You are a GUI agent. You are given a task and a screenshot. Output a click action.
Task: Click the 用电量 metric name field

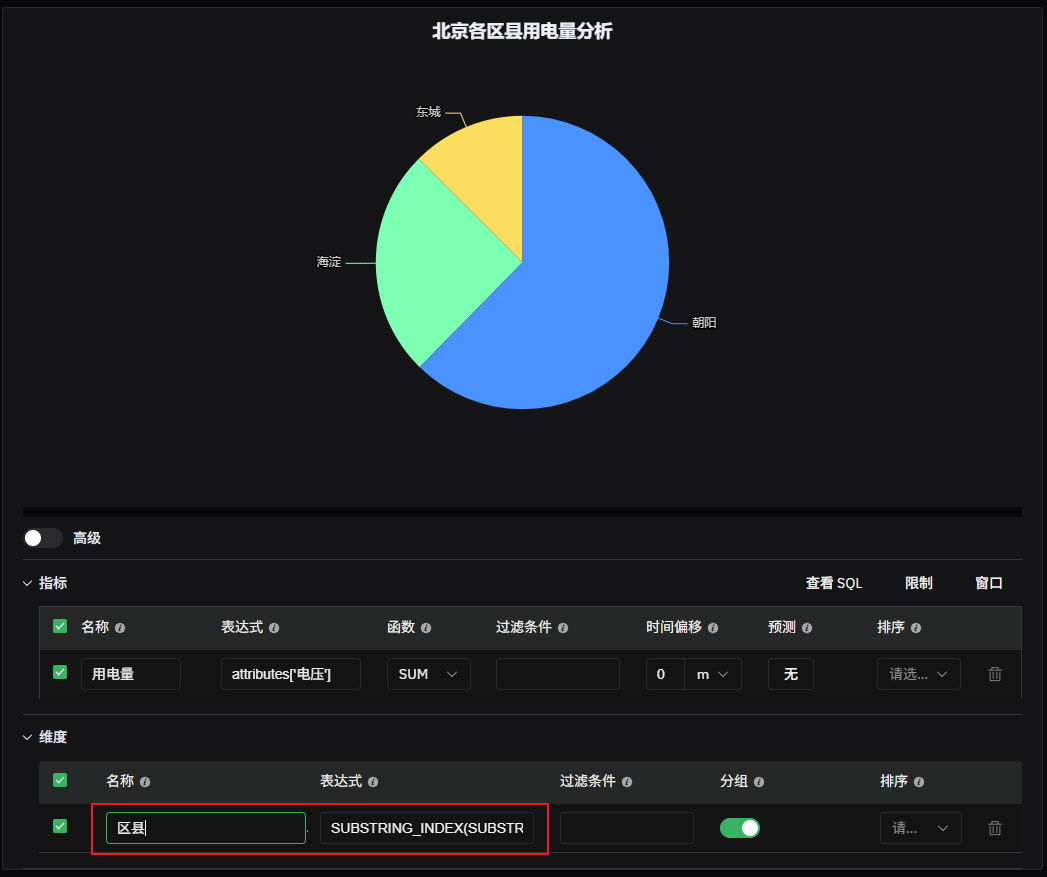point(131,674)
